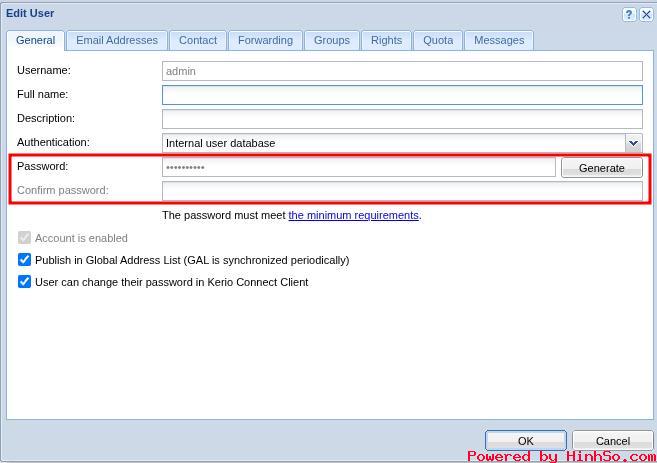This screenshot has height=463, width=657.
Task: Toggle Publish in Global Address List checkbox
Action: 25,260
